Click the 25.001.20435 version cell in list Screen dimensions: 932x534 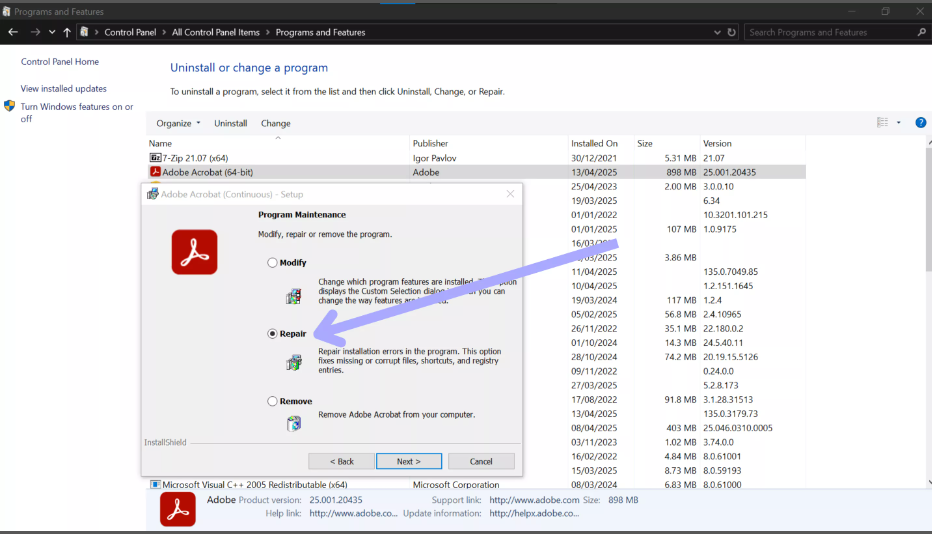pyautogui.click(x=729, y=172)
